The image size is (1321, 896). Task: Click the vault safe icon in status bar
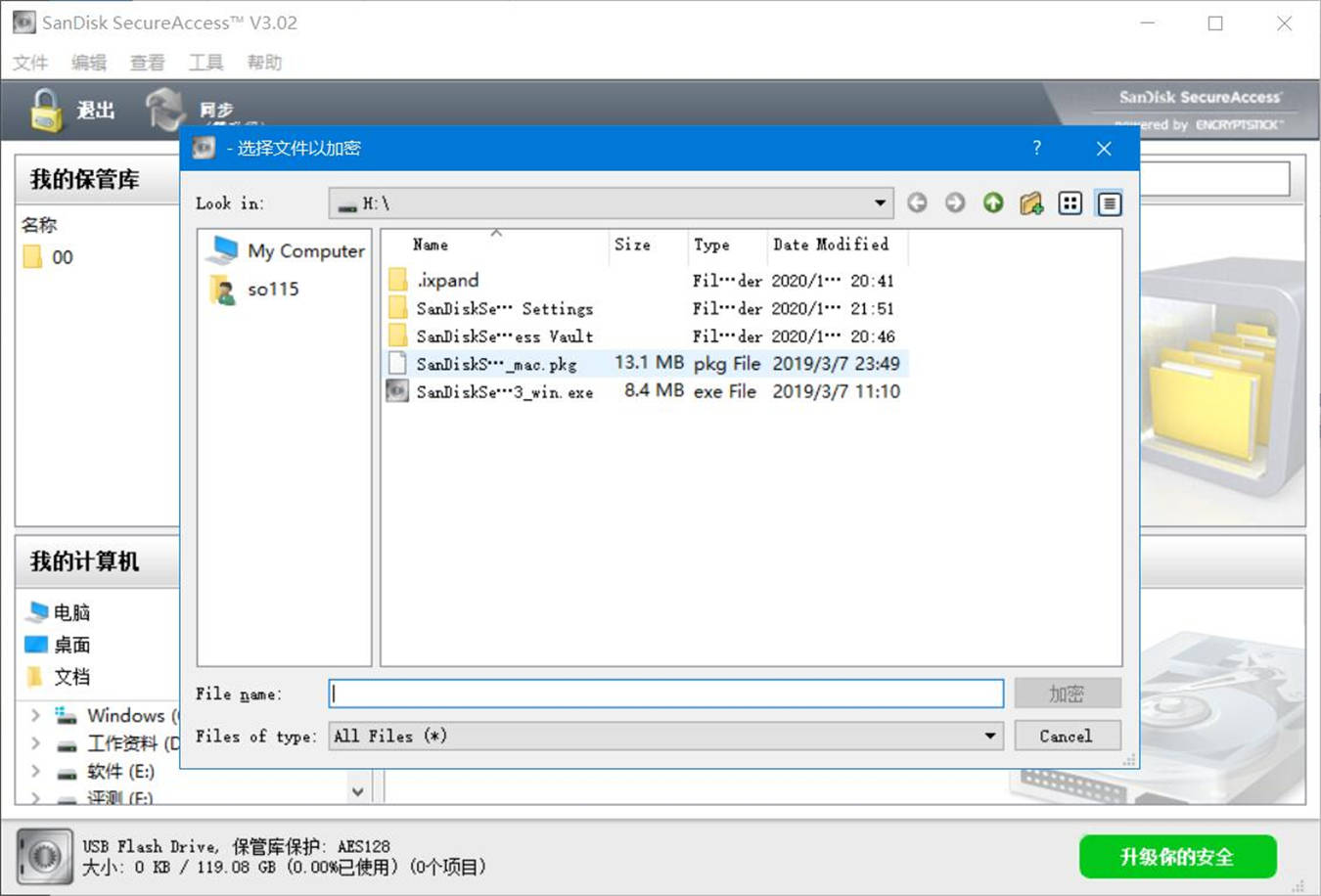[x=44, y=857]
